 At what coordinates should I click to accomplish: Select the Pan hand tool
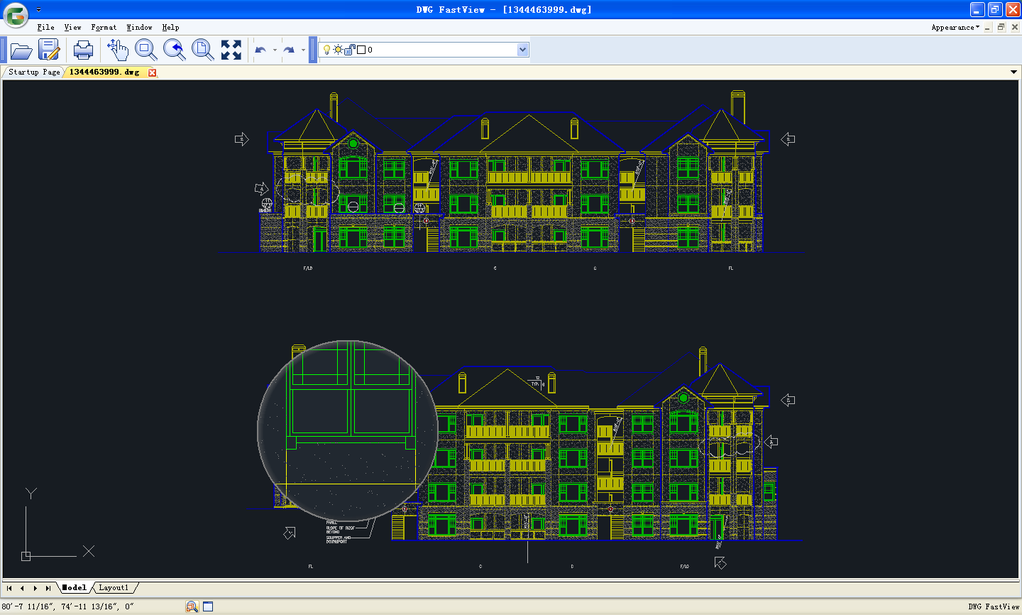pyautogui.click(x=117, y=50)
